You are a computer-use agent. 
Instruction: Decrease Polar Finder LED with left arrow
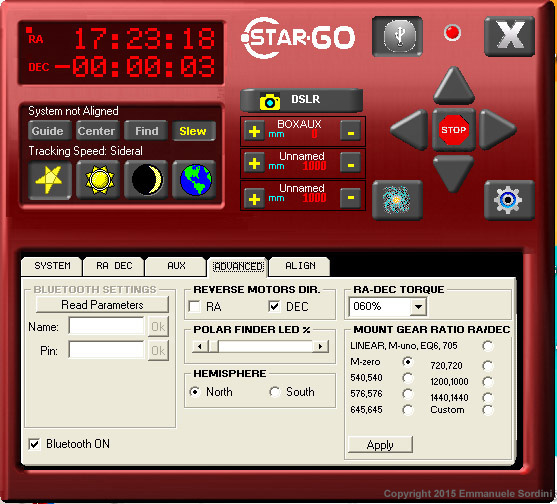[200, 346]
